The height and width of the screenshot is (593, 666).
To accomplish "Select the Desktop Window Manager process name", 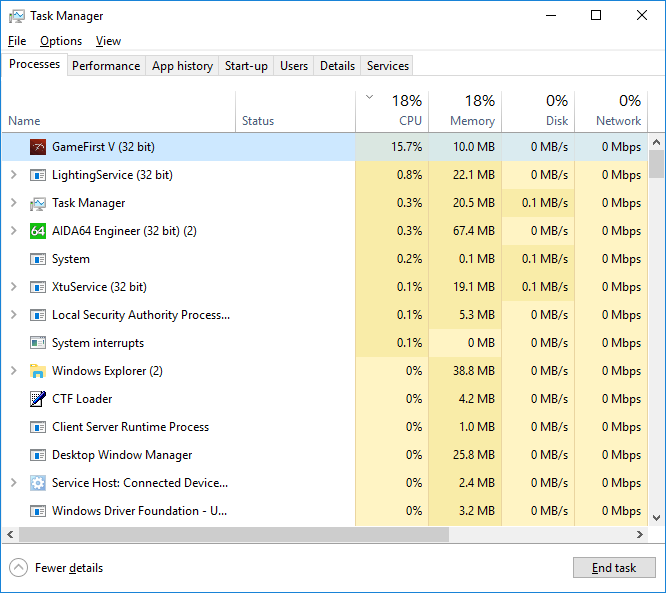I will pos(122,455).
